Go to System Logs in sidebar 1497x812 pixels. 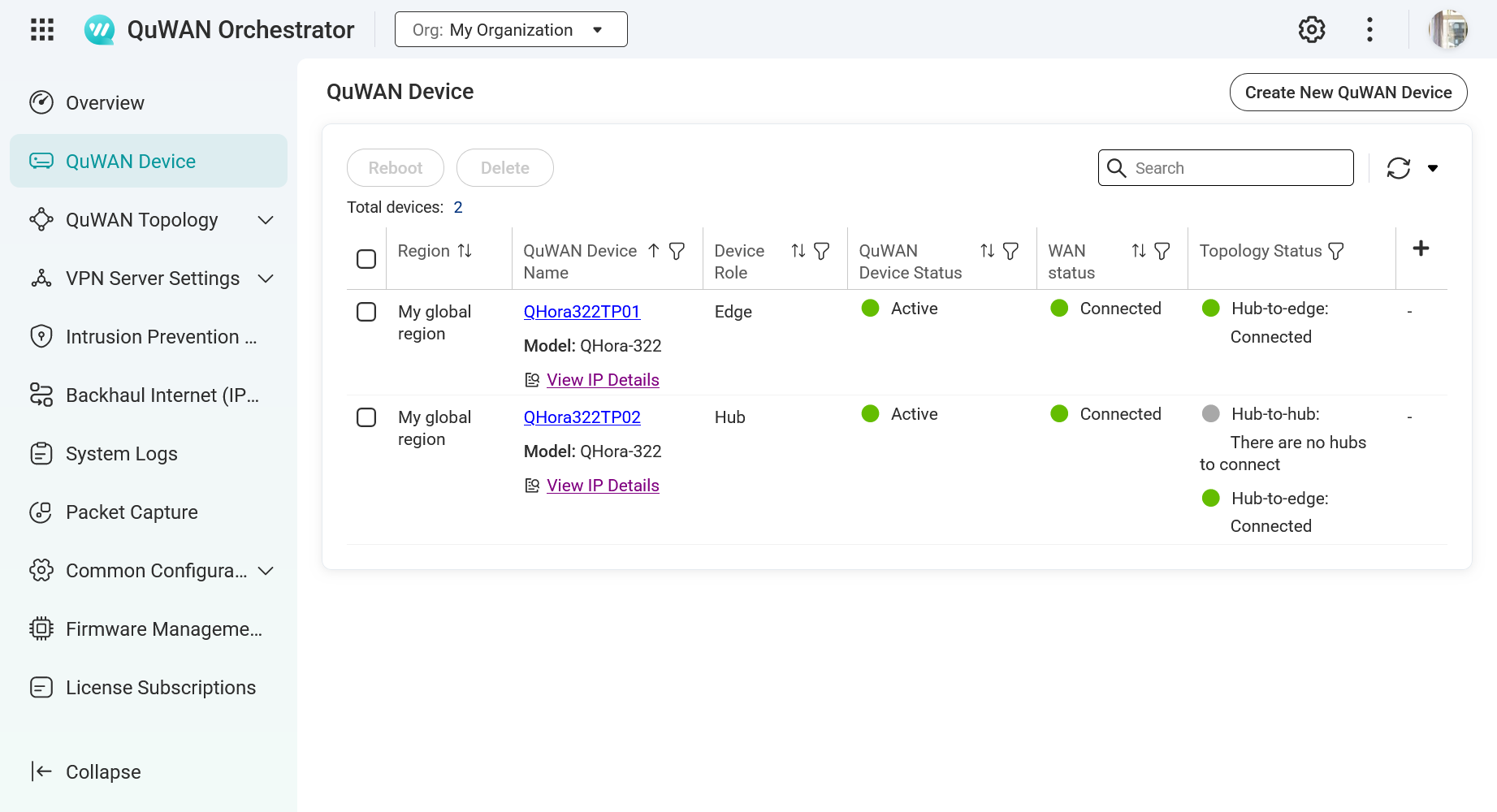[122, 454]
